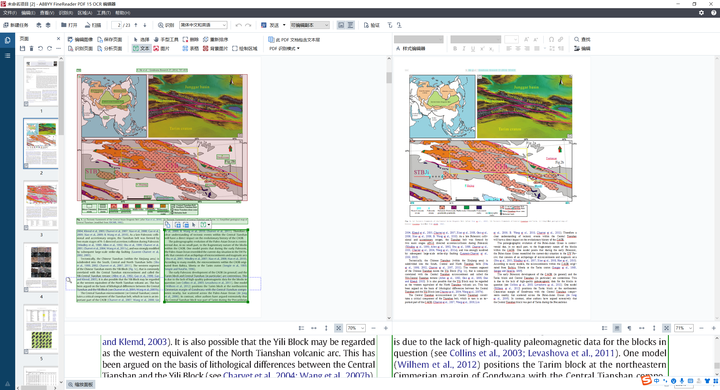The image size is (720, 390).
Task: Click the Edit Image icon (编辑图像)
Action: (80, 40)
